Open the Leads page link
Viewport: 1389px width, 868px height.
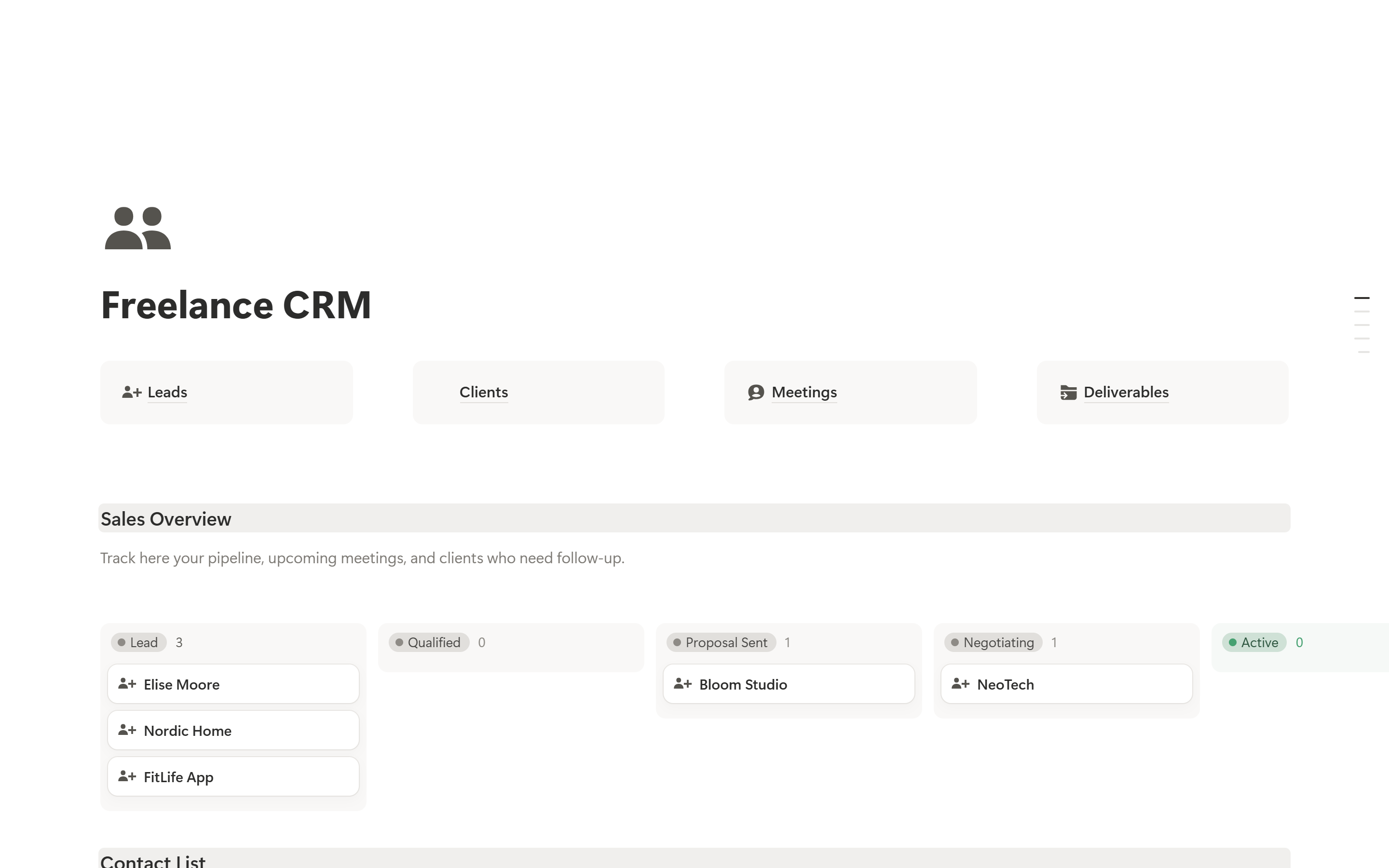[167, 392]
